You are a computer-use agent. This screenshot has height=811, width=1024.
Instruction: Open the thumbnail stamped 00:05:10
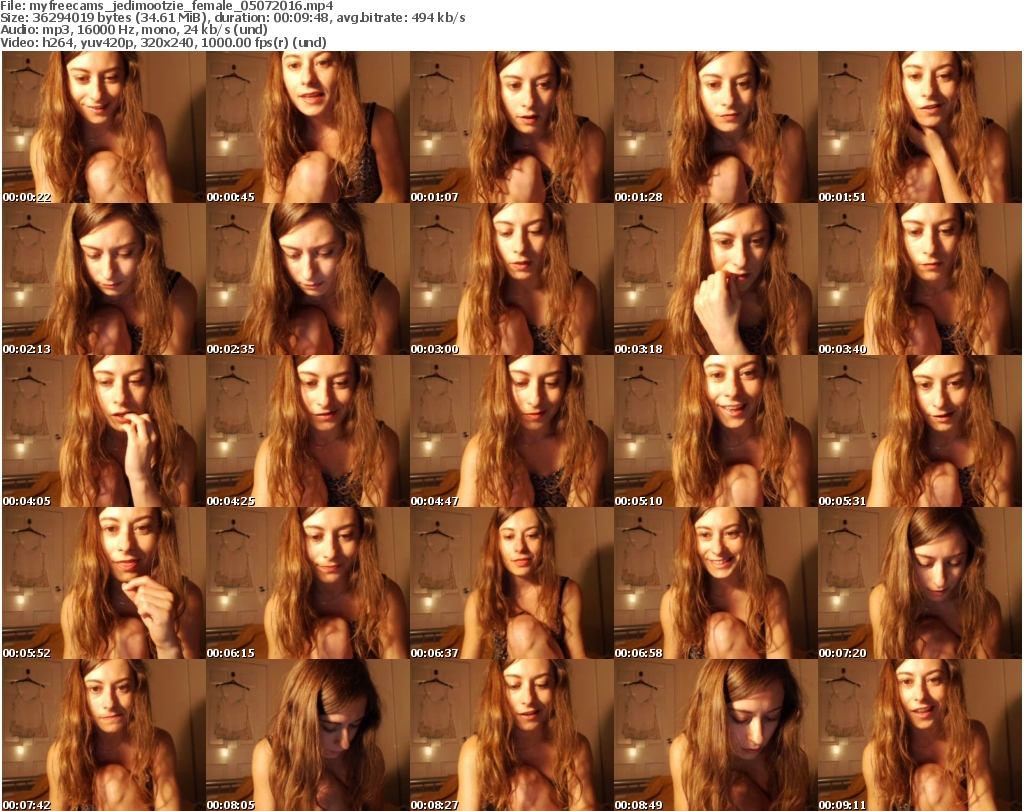click(x=715, y=432)
